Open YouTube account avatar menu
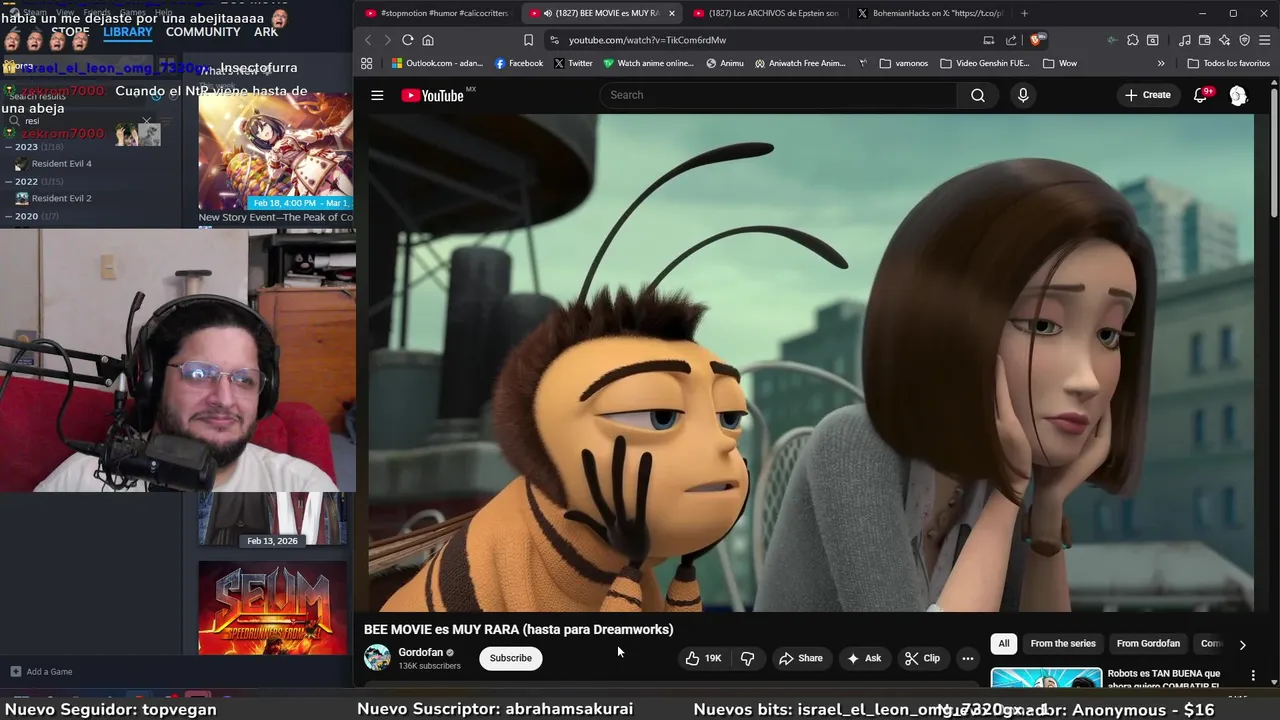The height and width of the screenshot is (720, 1280). coord(1238,95)
